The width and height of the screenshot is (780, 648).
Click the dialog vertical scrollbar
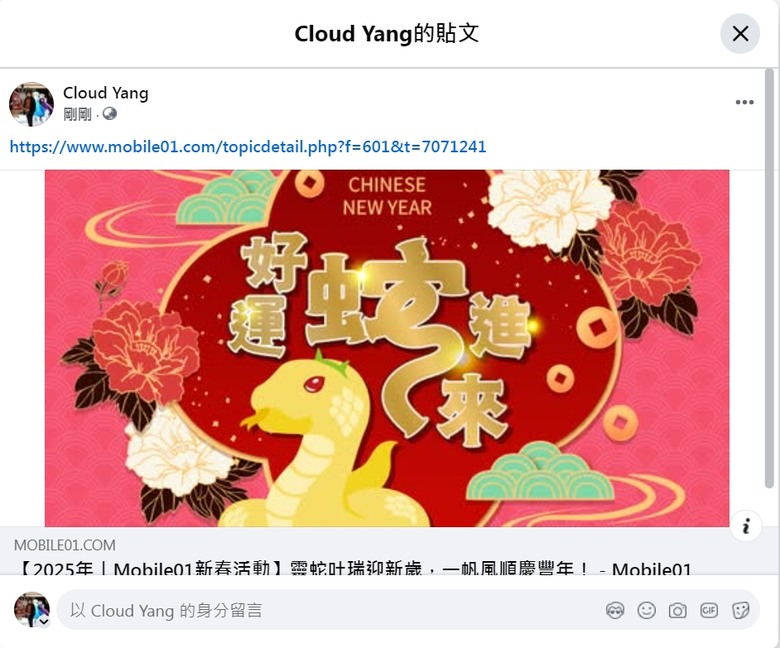(769, 278)
